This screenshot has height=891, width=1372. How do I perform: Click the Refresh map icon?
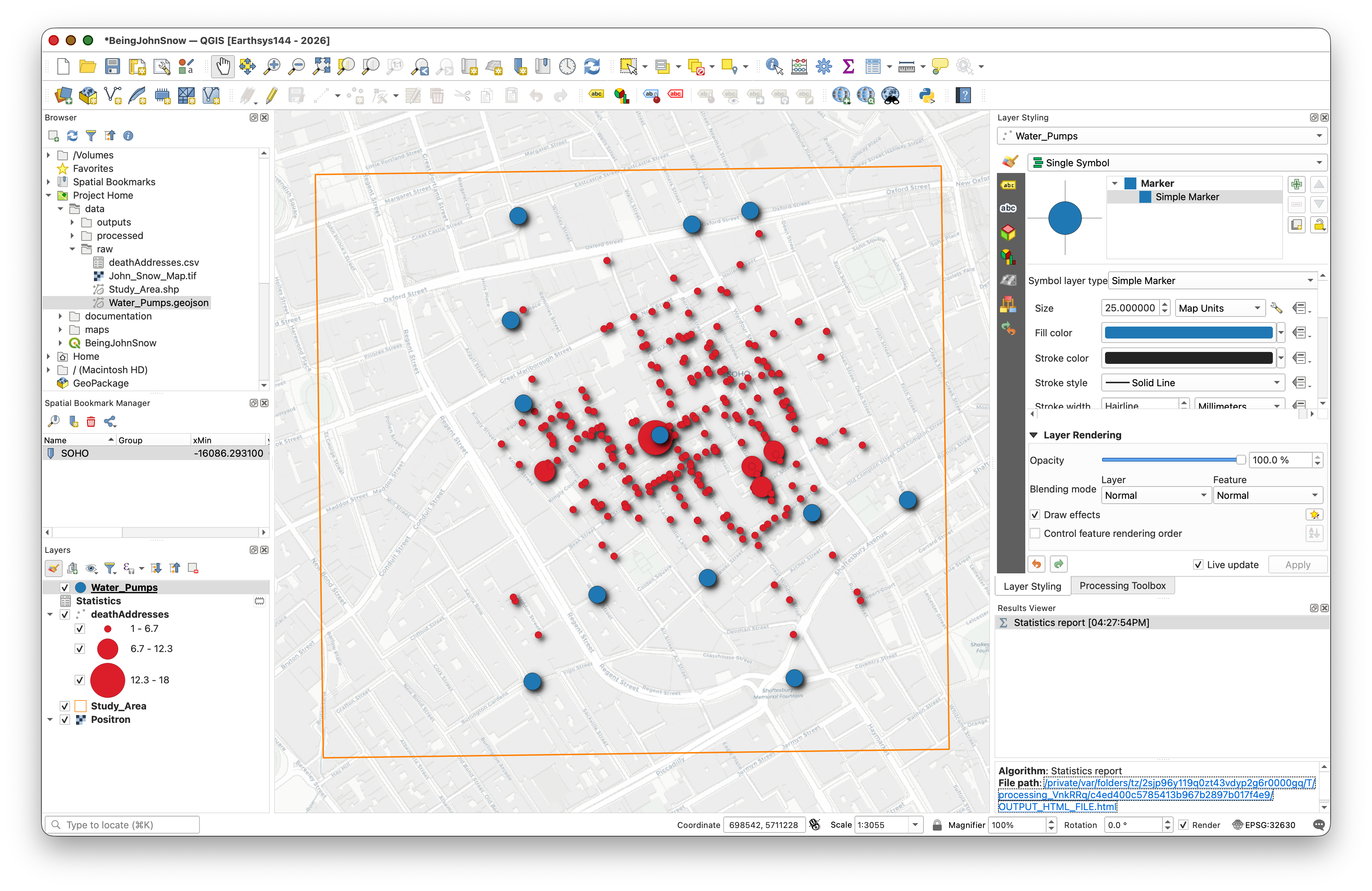pyautogui.click(x=592, y=67)
